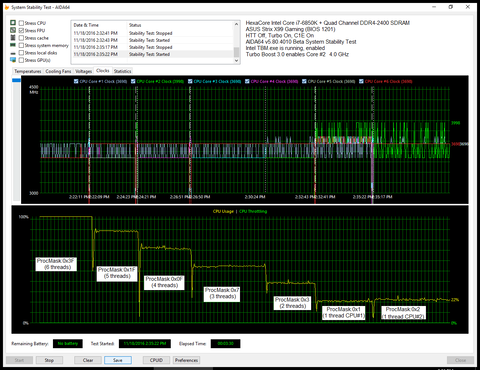480x370 pixels.
Task: Select the 2:32:43 PM log row
Action: coord(153,40)
